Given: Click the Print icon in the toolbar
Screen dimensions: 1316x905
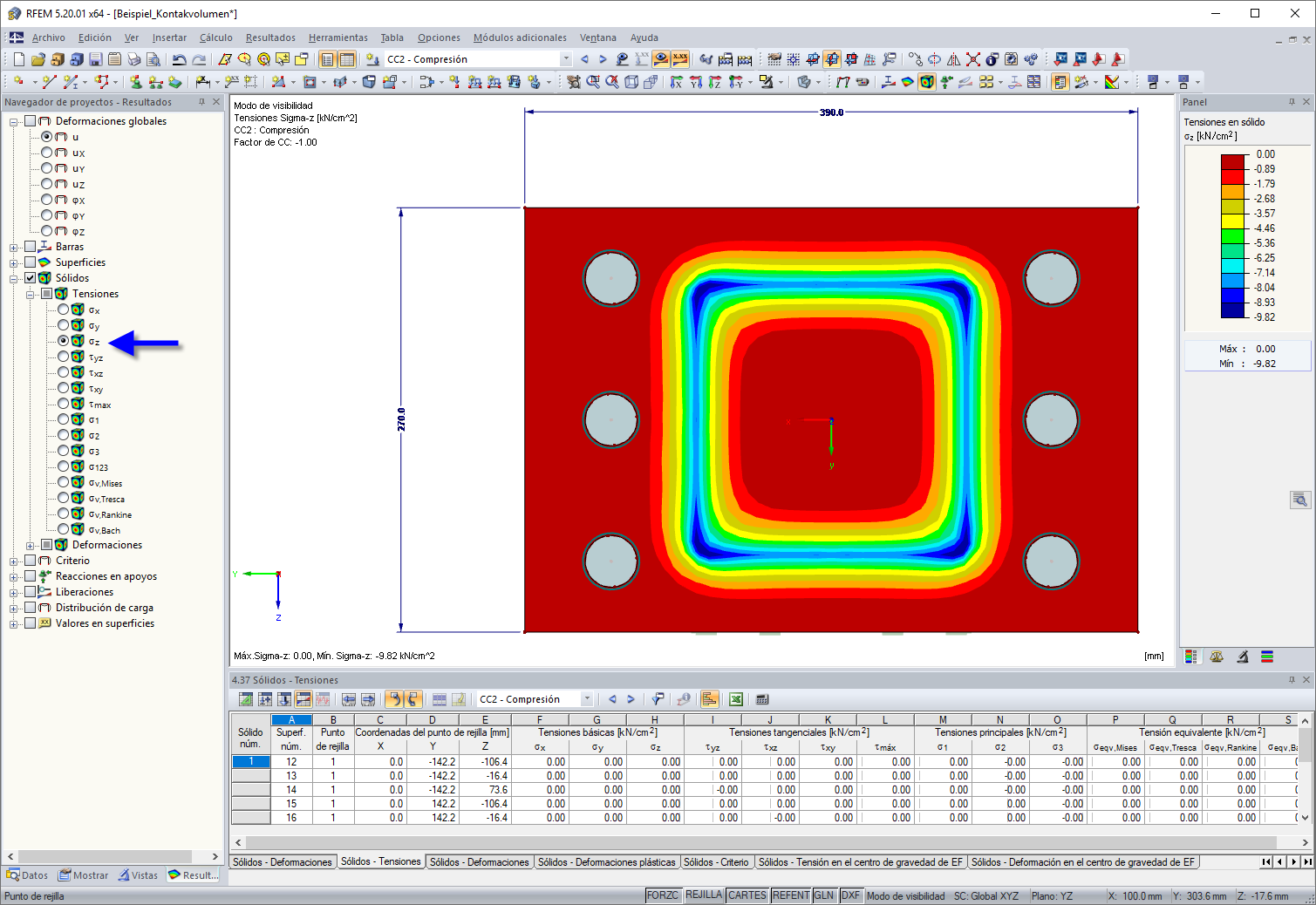Looking at the screenshot, I should tap(134, 59).
